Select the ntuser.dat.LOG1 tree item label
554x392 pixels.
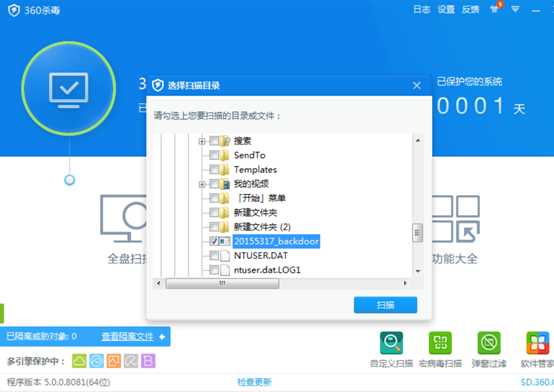tap(267, 270)
